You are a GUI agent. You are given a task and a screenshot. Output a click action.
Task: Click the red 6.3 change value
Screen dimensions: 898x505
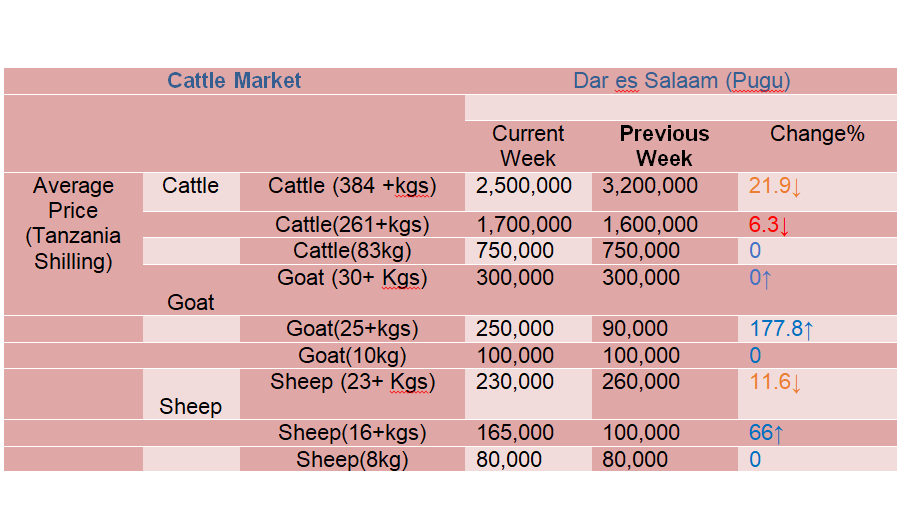pyautogui.click(x=769, y=225)
